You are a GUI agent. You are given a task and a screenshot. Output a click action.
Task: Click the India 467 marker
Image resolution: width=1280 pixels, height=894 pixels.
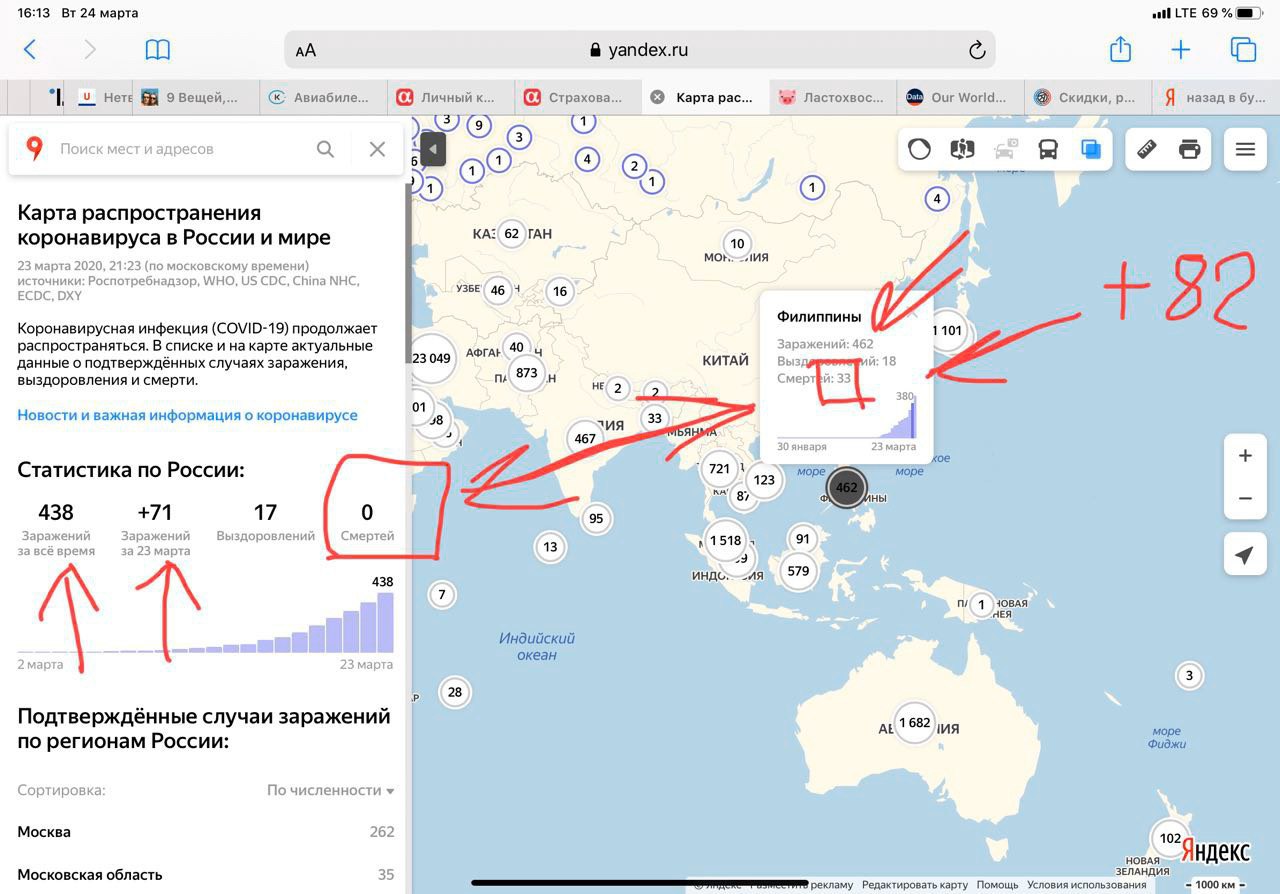[585, 438]
